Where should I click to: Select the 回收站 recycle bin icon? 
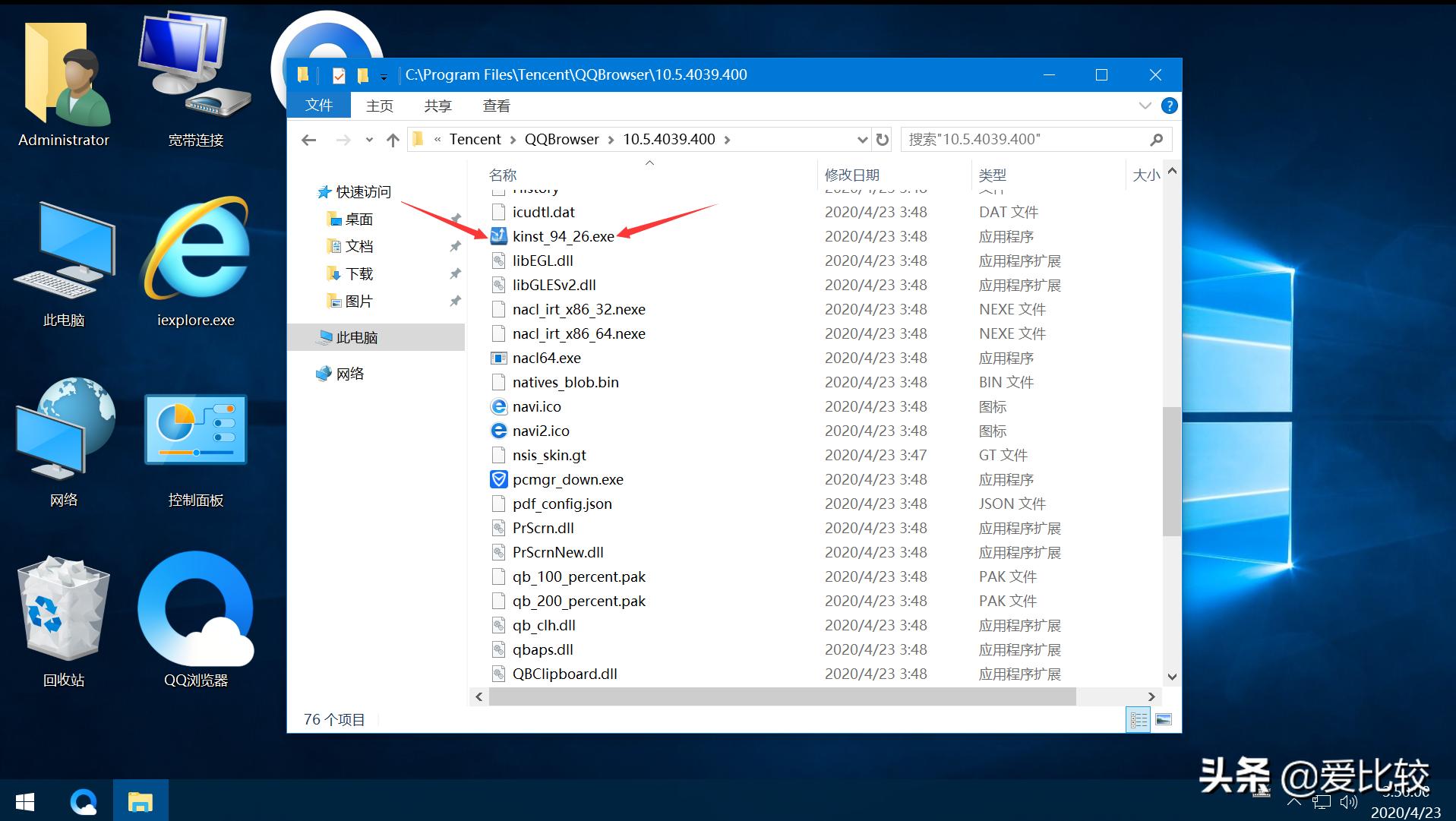(x=64, y=607)
